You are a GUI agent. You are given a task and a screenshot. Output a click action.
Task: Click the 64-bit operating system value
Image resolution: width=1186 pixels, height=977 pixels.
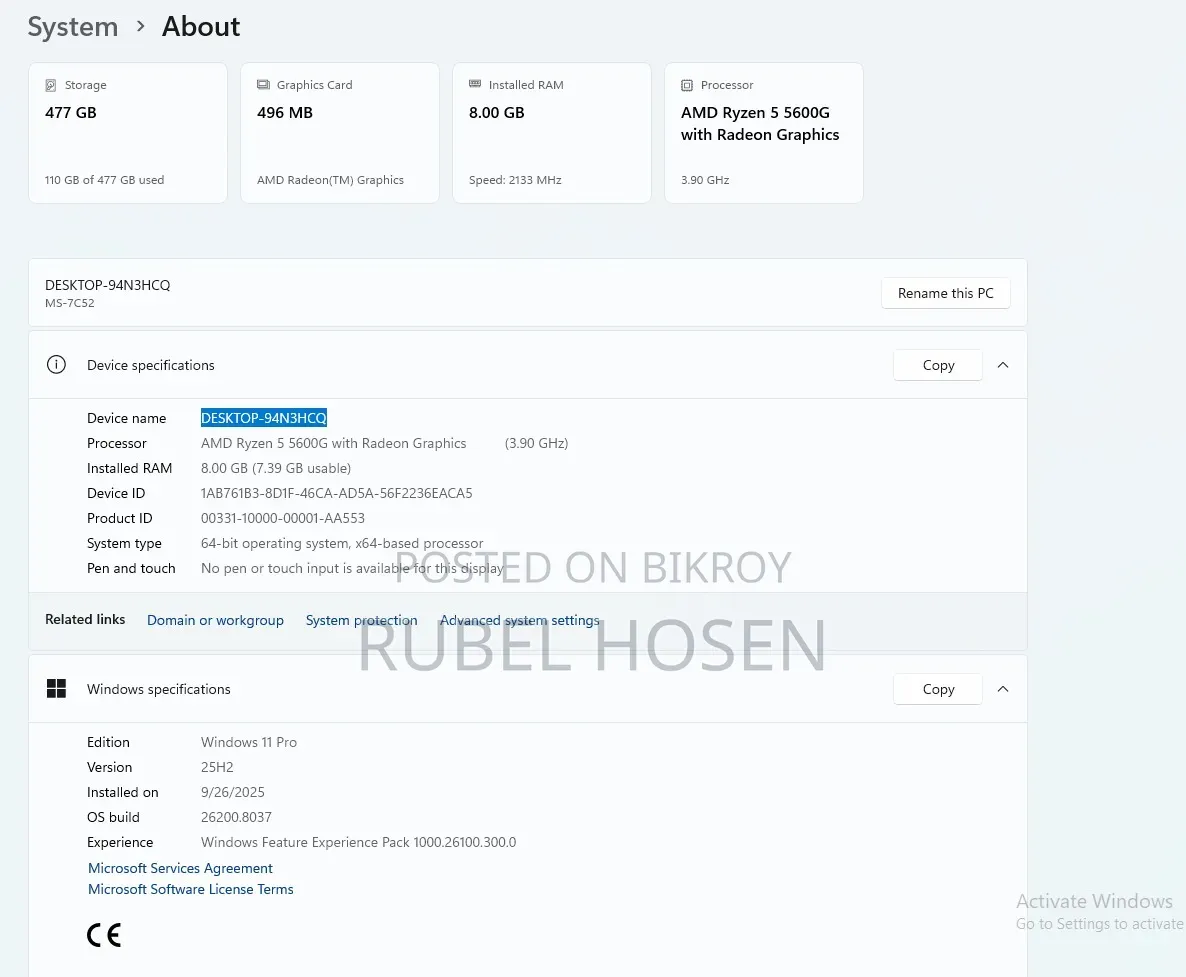pyautogui.click(x=342, y=543)
